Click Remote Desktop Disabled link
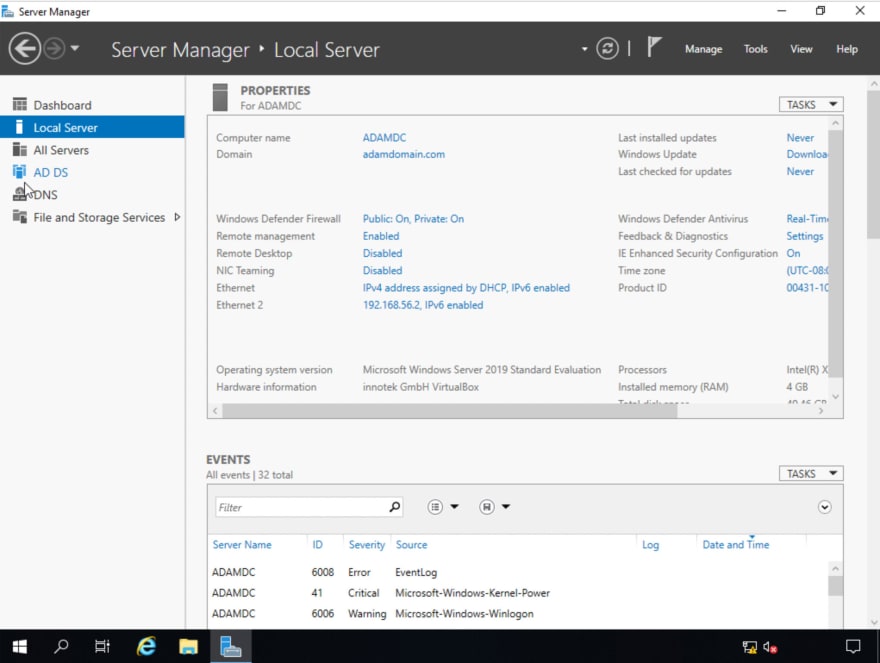Viewport: 880px width, 663px height. point(382,253)
